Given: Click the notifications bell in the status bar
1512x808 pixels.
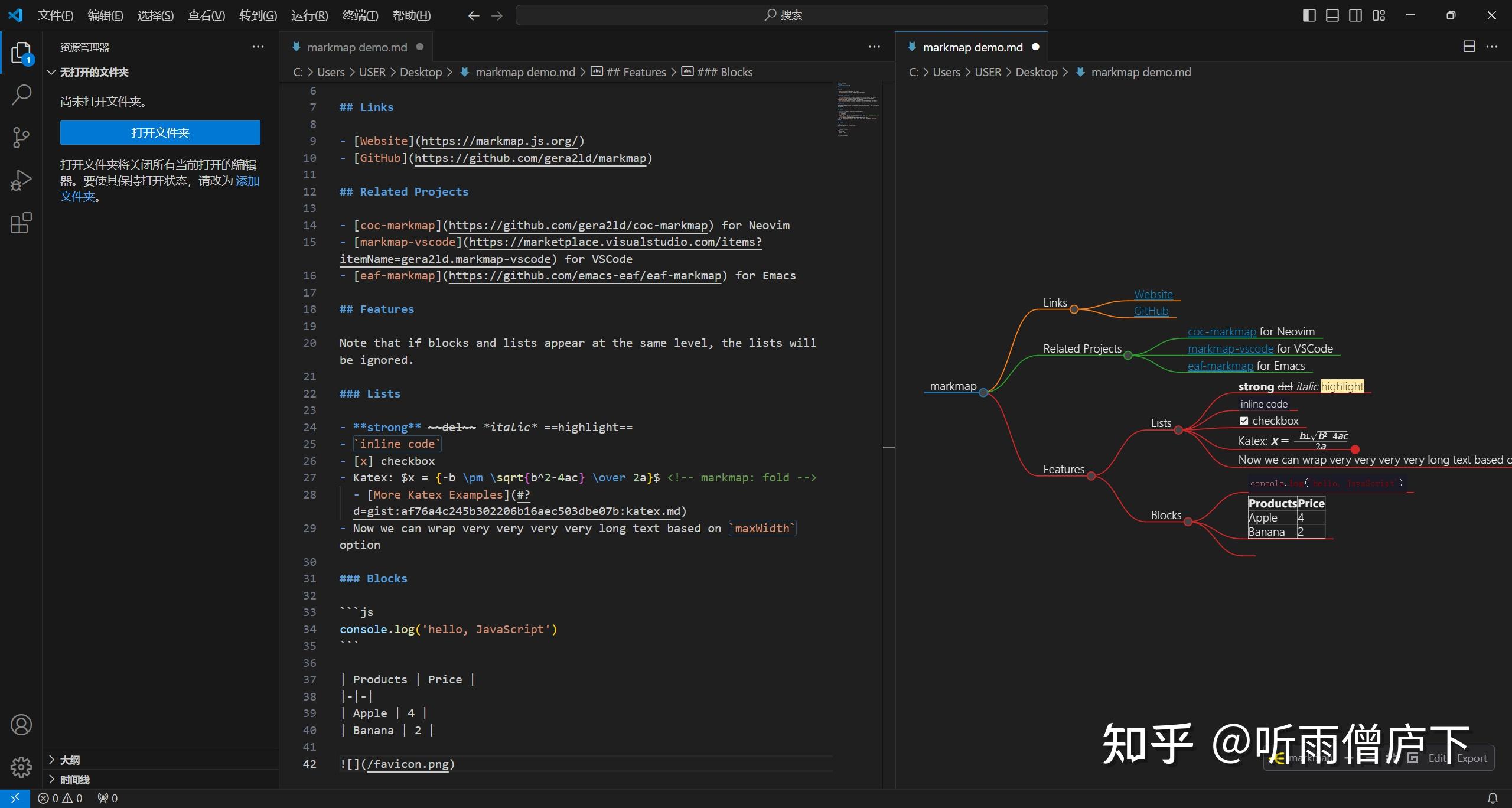Looking at the screenshot, I should pyautogui.click(x=1494, y=798).
